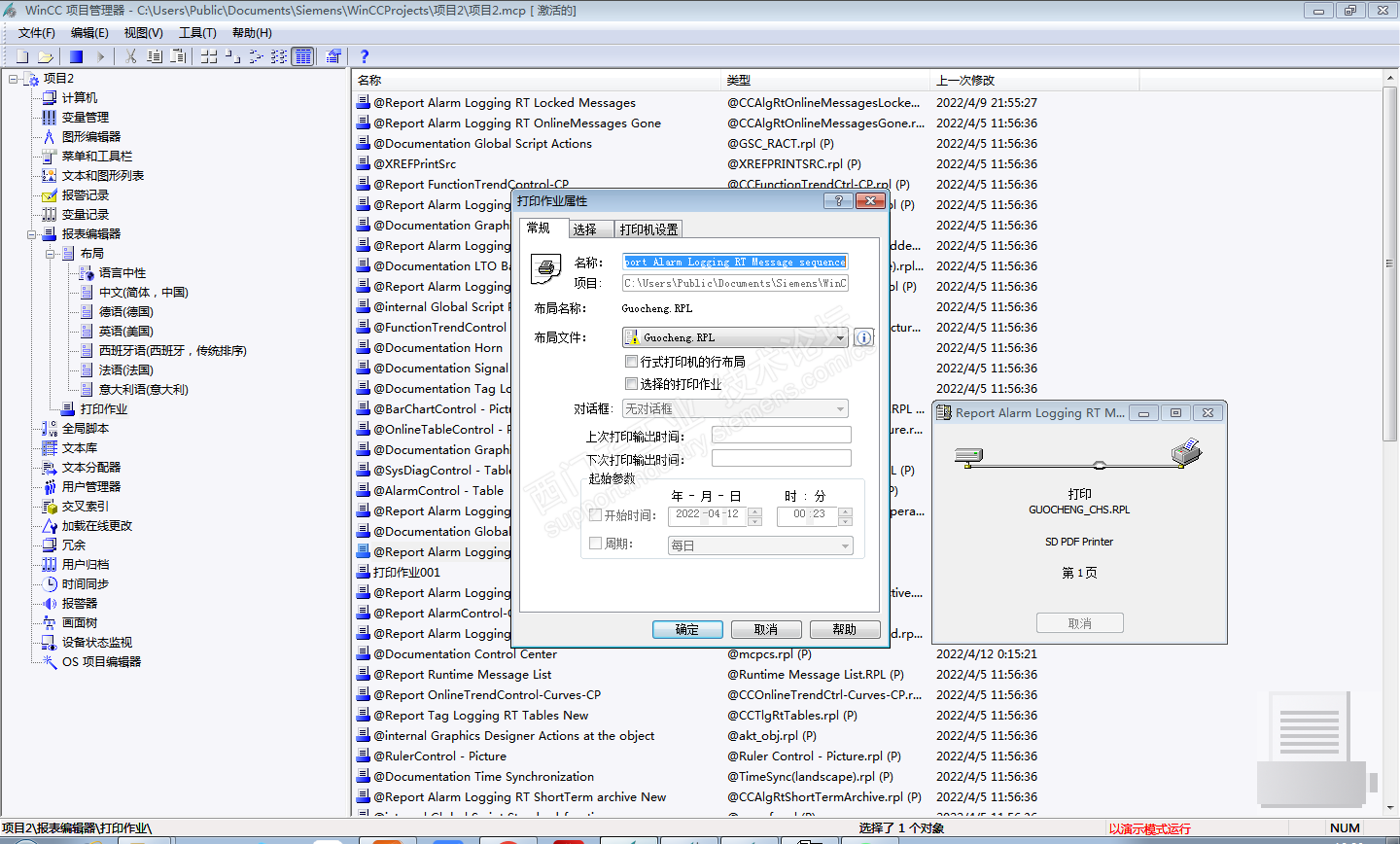Sort list by 类型 column header
The image size is (1400, 844).
[826, 80]
